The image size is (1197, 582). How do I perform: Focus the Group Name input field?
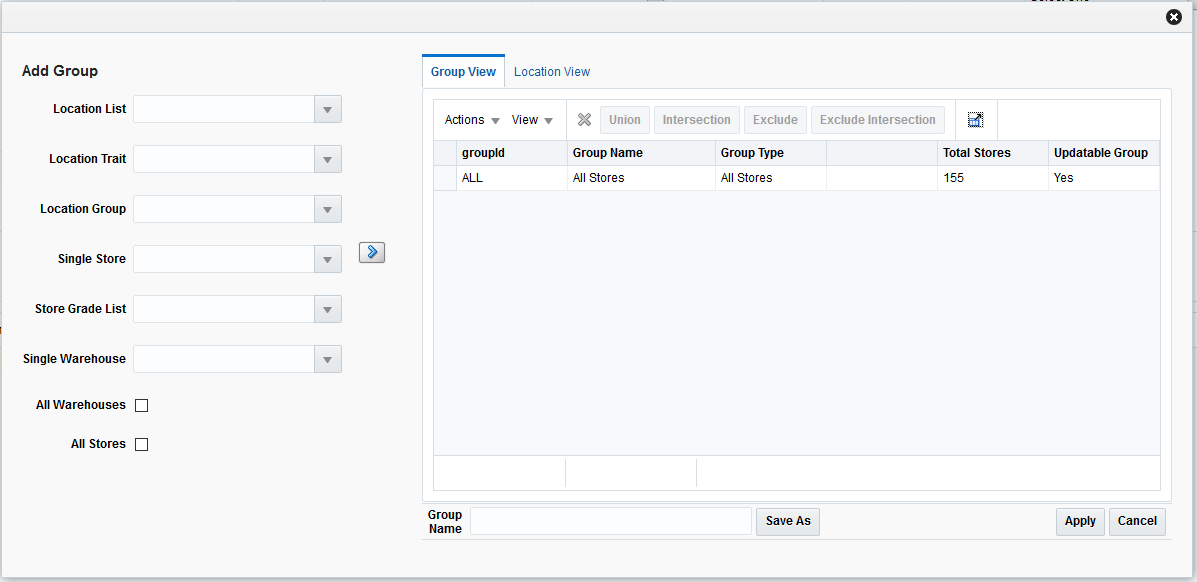coord(611,521)
